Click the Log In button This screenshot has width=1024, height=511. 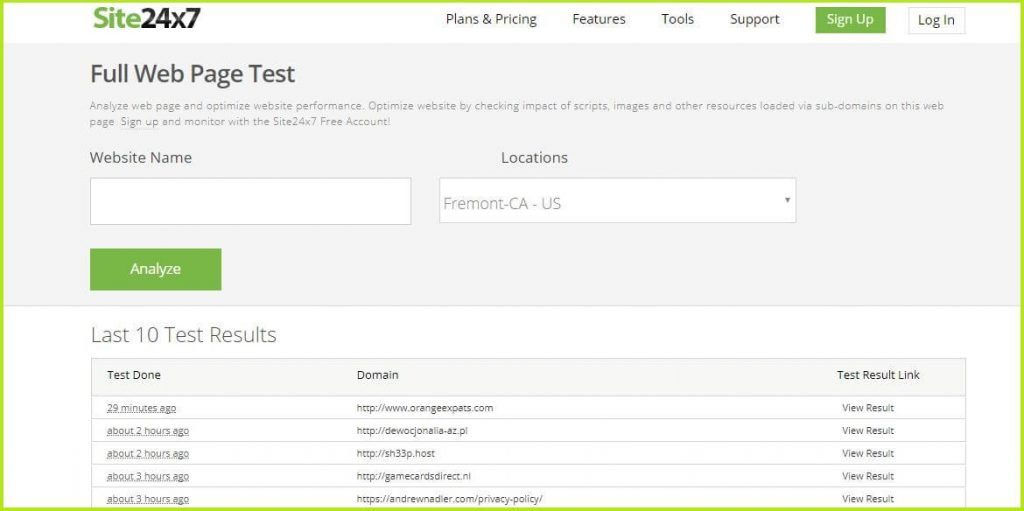[x=936, y=20]
